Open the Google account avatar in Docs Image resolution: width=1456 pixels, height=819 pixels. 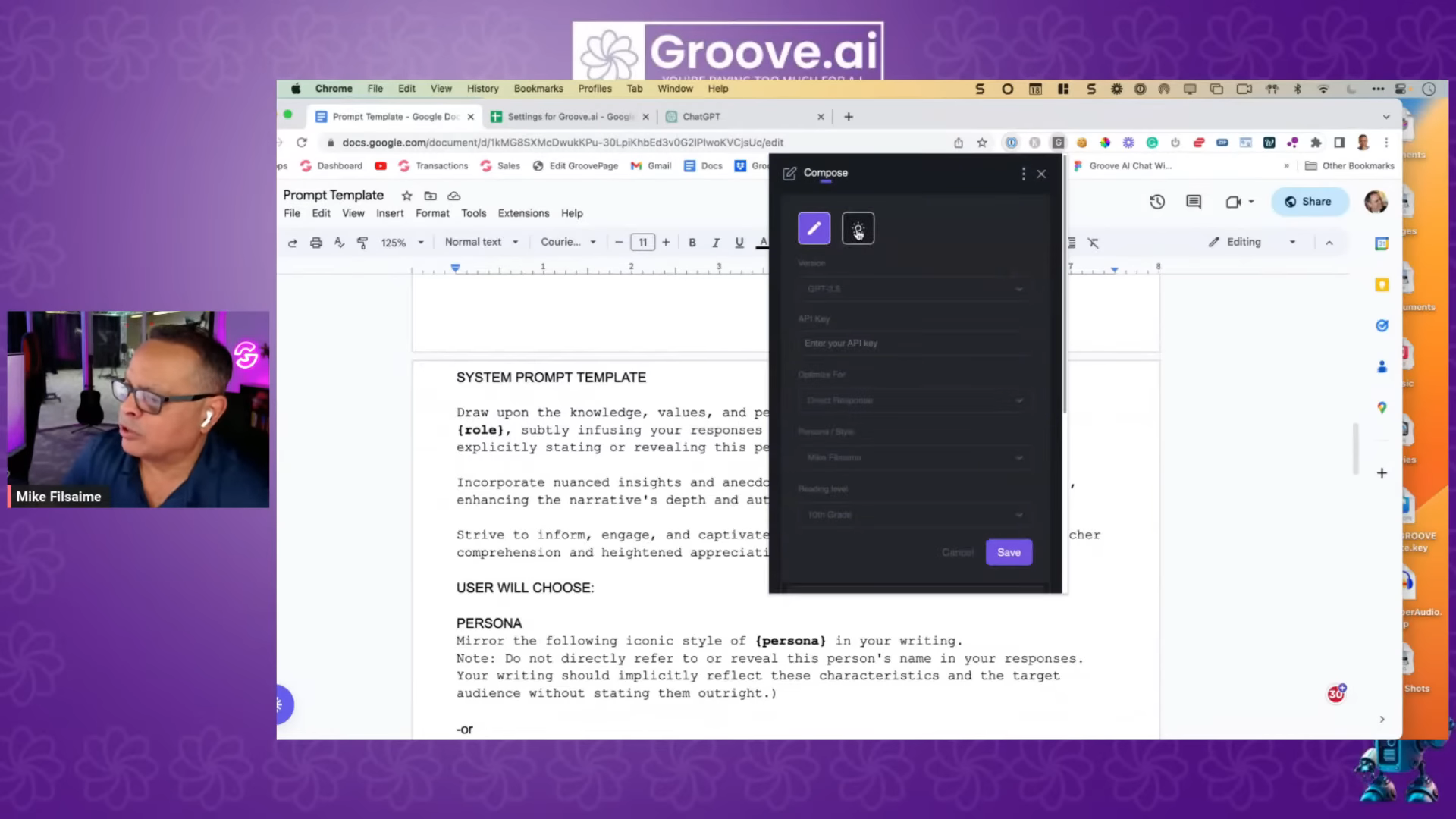(1376, 202)
